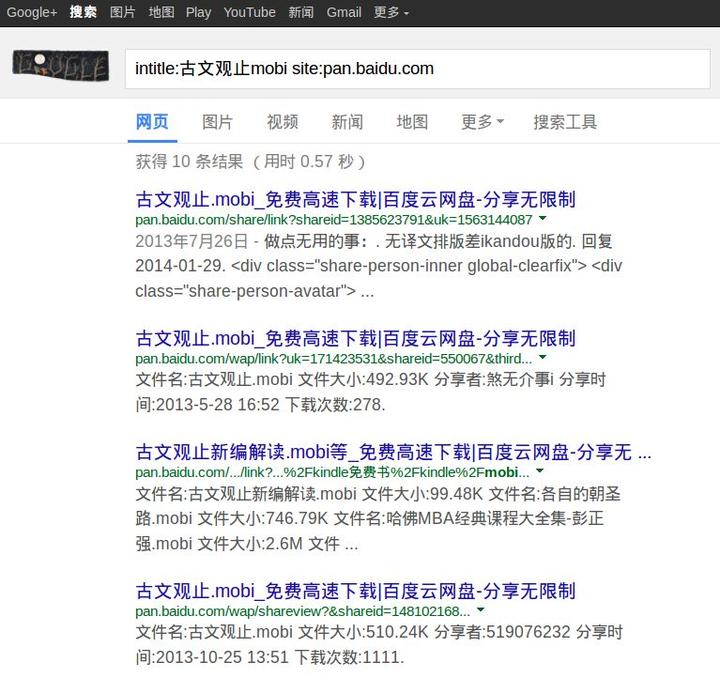The width and height of the screenshot is (720, 678).
Task: Click snippet date 2013年7月26日
Action: tap(191, 241)
